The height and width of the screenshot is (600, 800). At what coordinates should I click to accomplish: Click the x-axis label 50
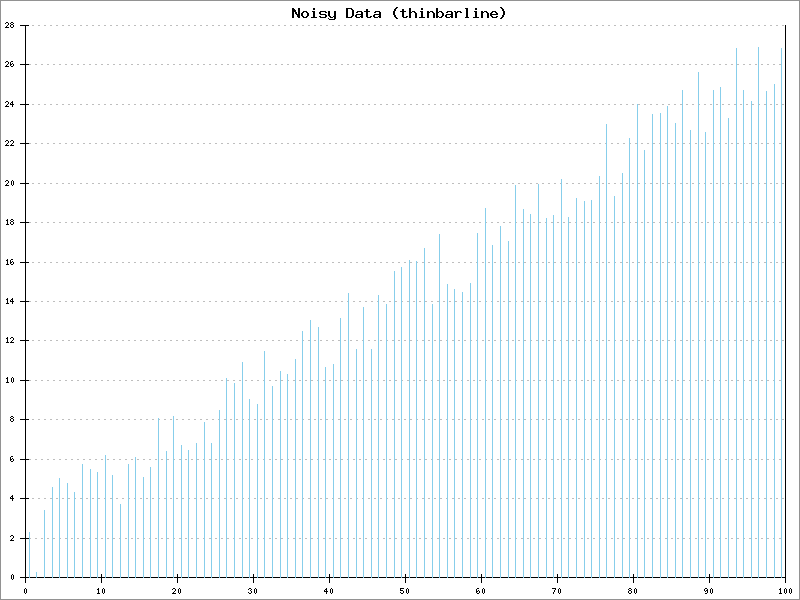pos(405,591)
